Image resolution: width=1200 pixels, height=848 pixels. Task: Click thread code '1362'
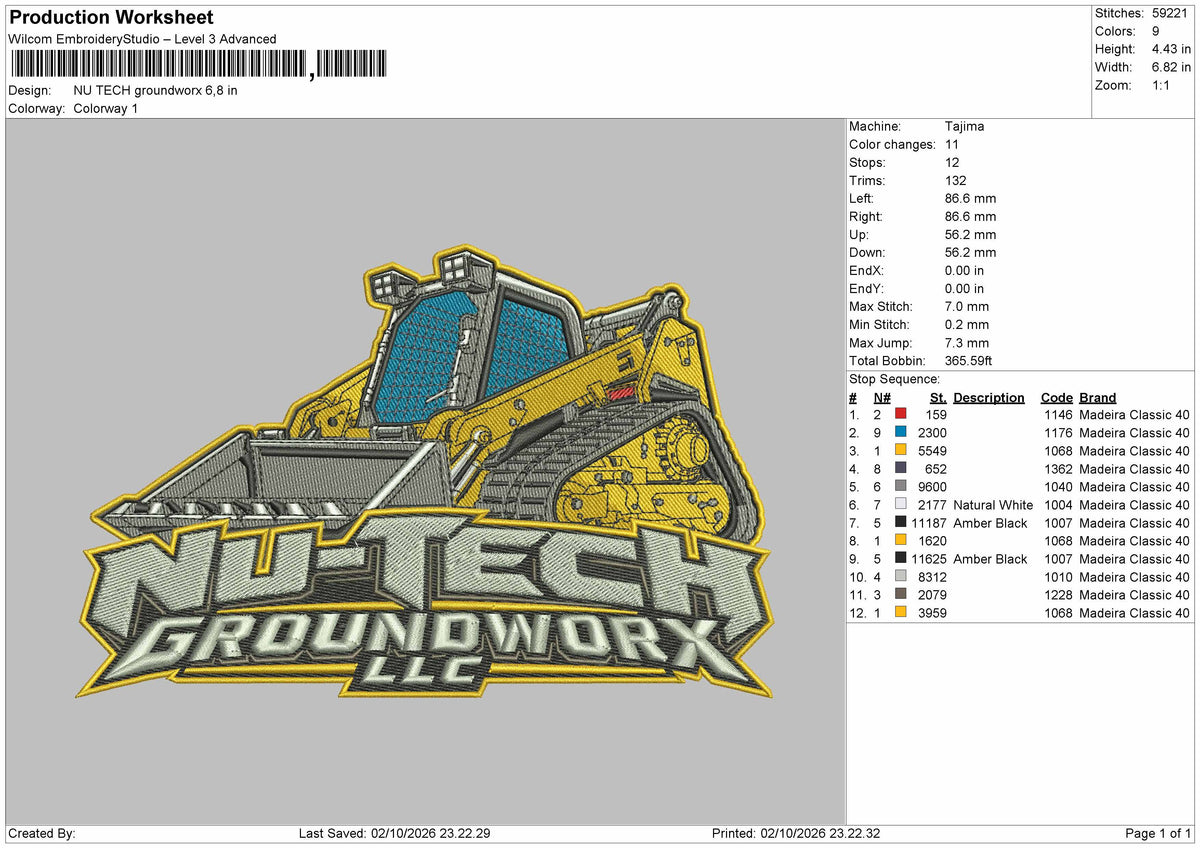(x=1058, y=469)
